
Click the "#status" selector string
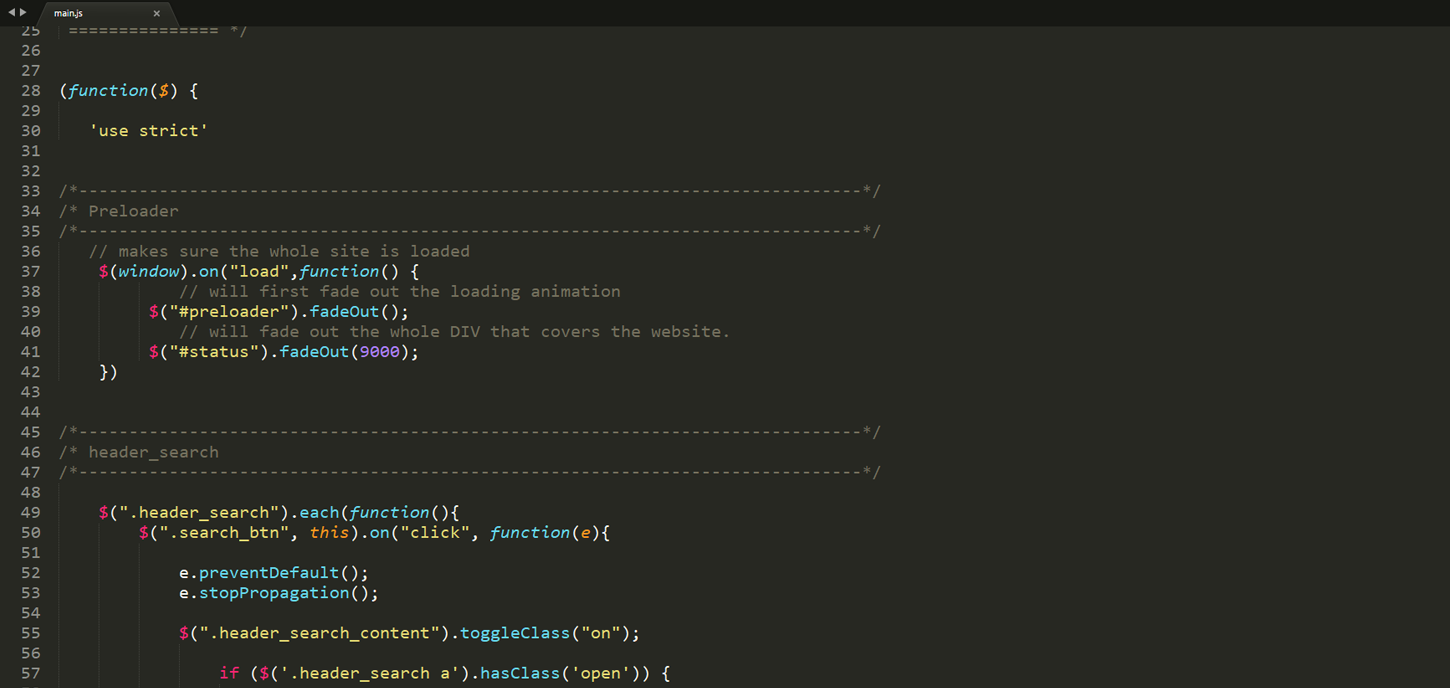214,352
